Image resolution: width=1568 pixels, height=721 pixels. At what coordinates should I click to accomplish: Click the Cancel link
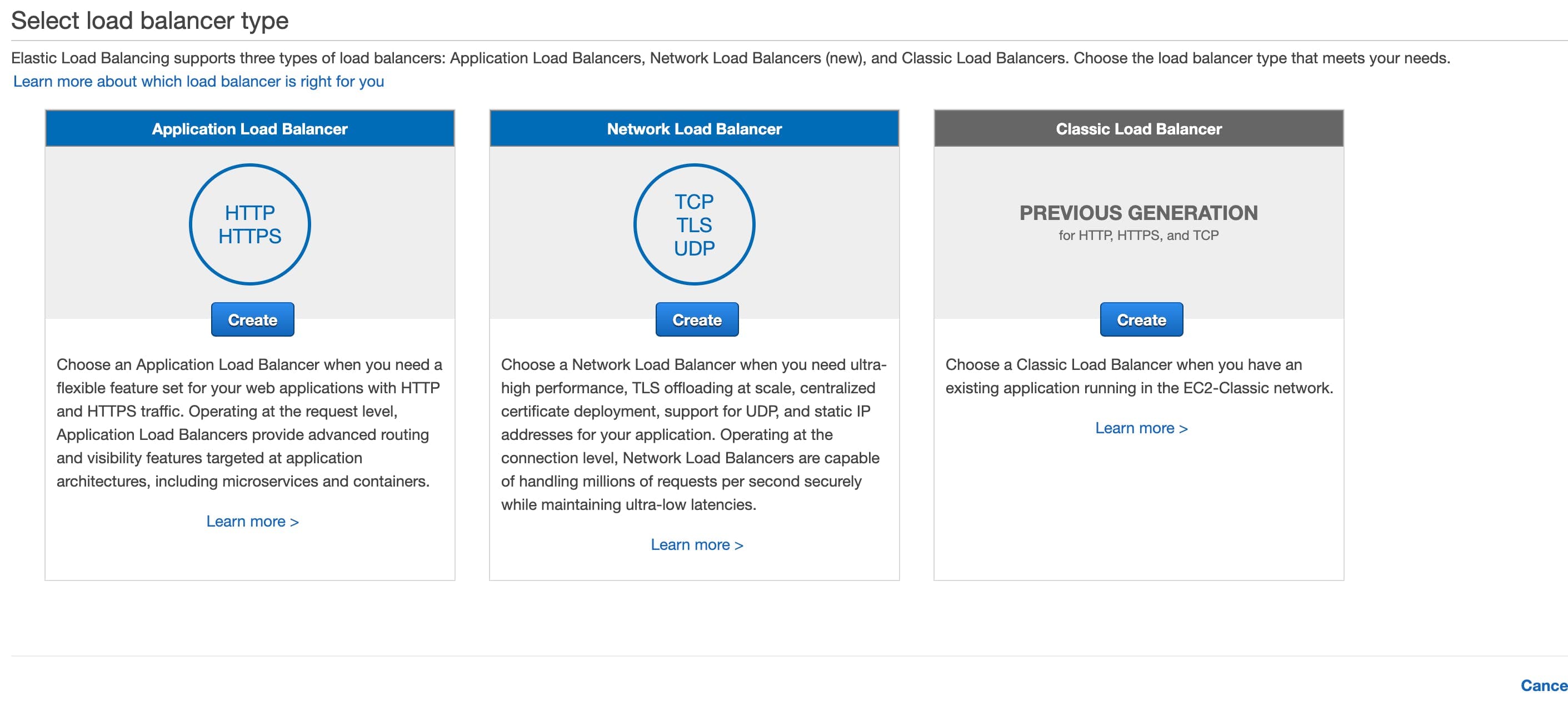click(x=1544, y=685)
